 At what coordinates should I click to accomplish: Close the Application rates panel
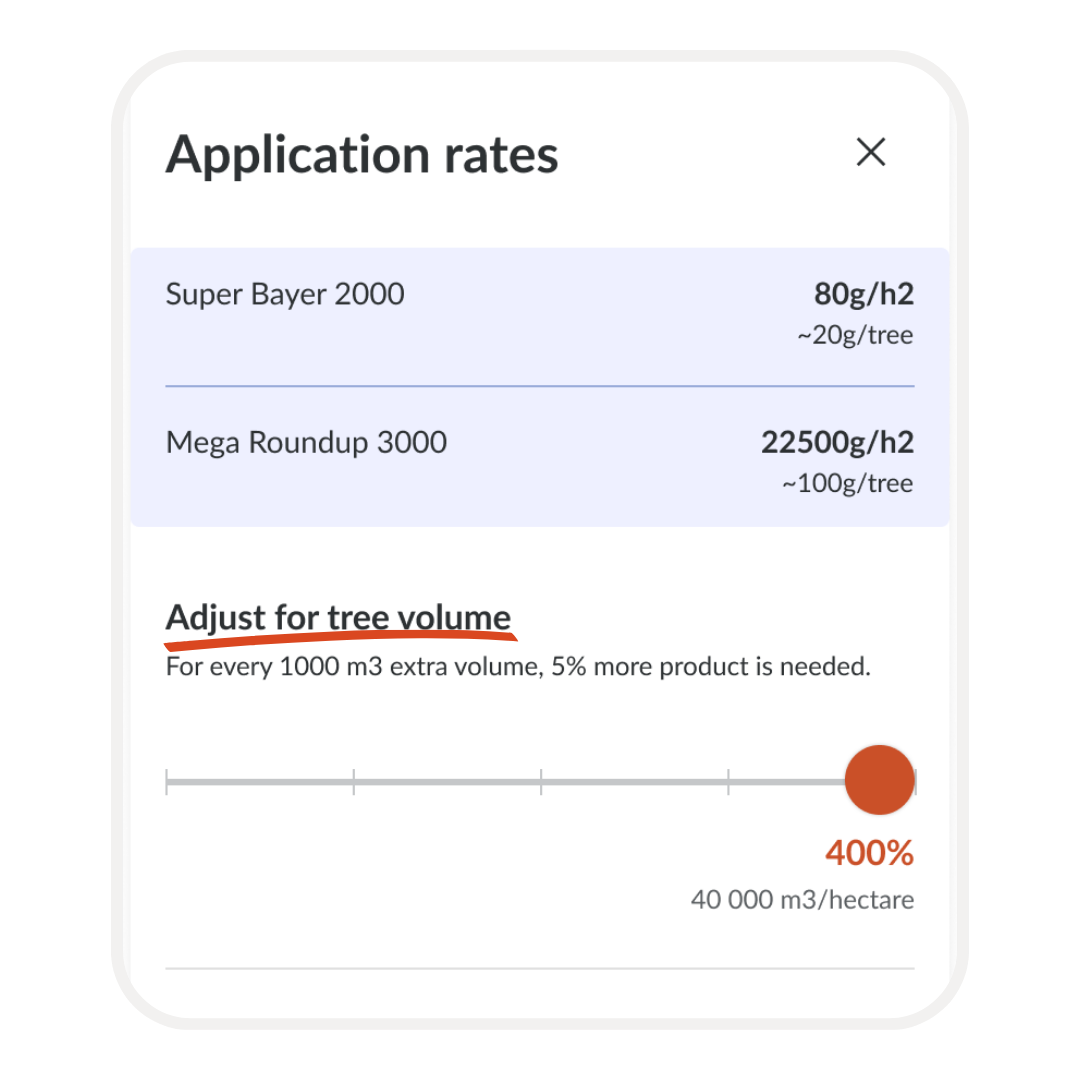tap(871, 153)
